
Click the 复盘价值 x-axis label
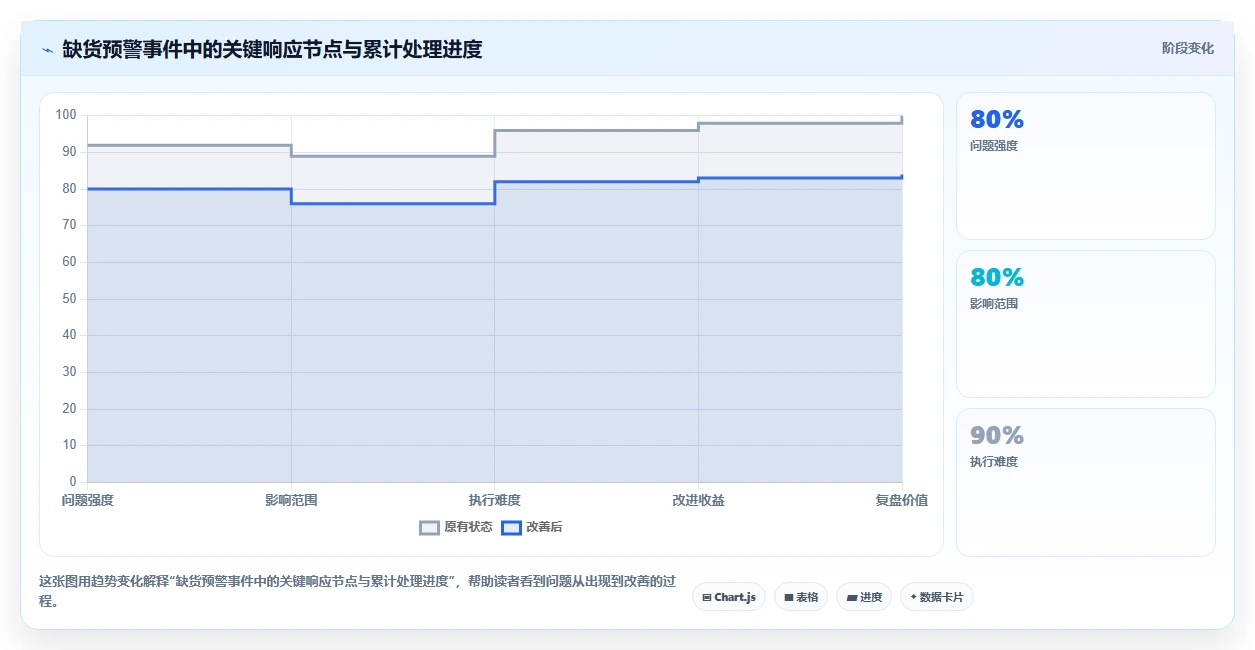point(901,500)
